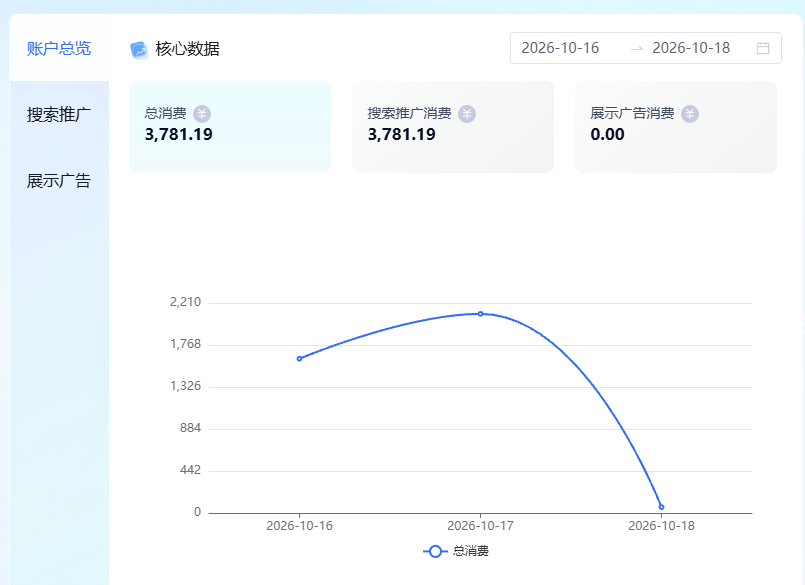Click the 884 y-axis label
805x585 pixels.
(x=190, y=428)
